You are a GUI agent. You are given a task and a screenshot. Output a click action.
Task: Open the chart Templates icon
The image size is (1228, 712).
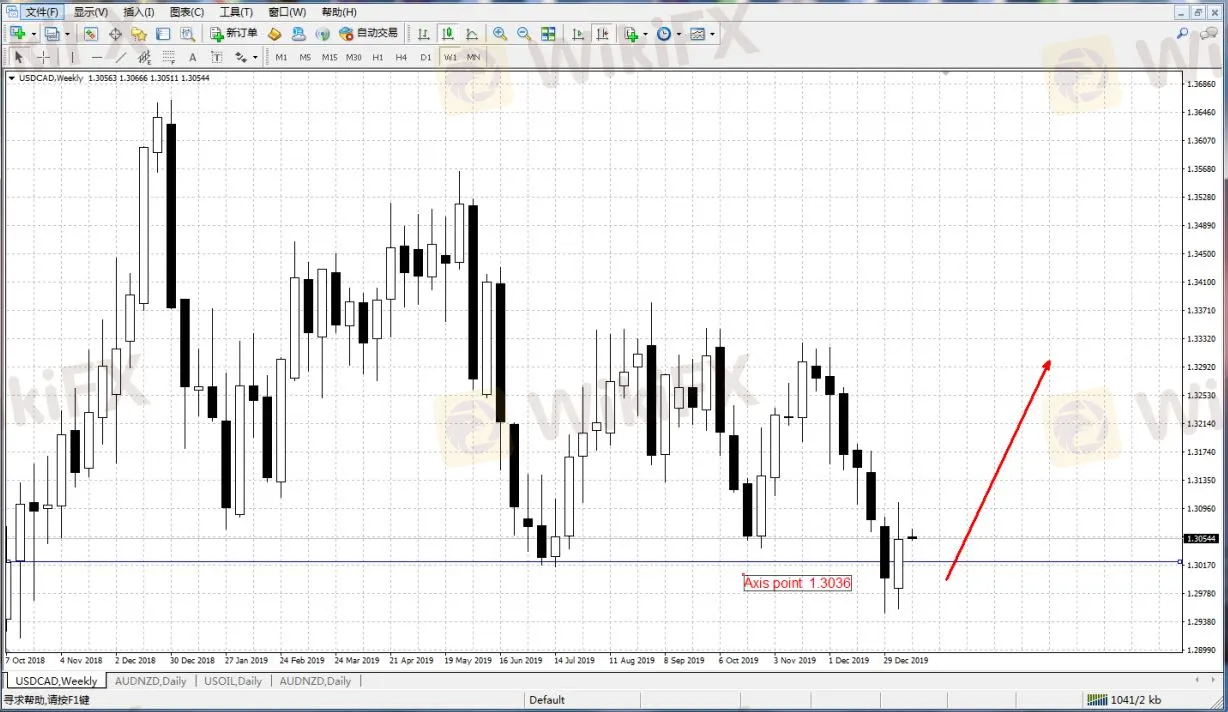tap(697, 33)
